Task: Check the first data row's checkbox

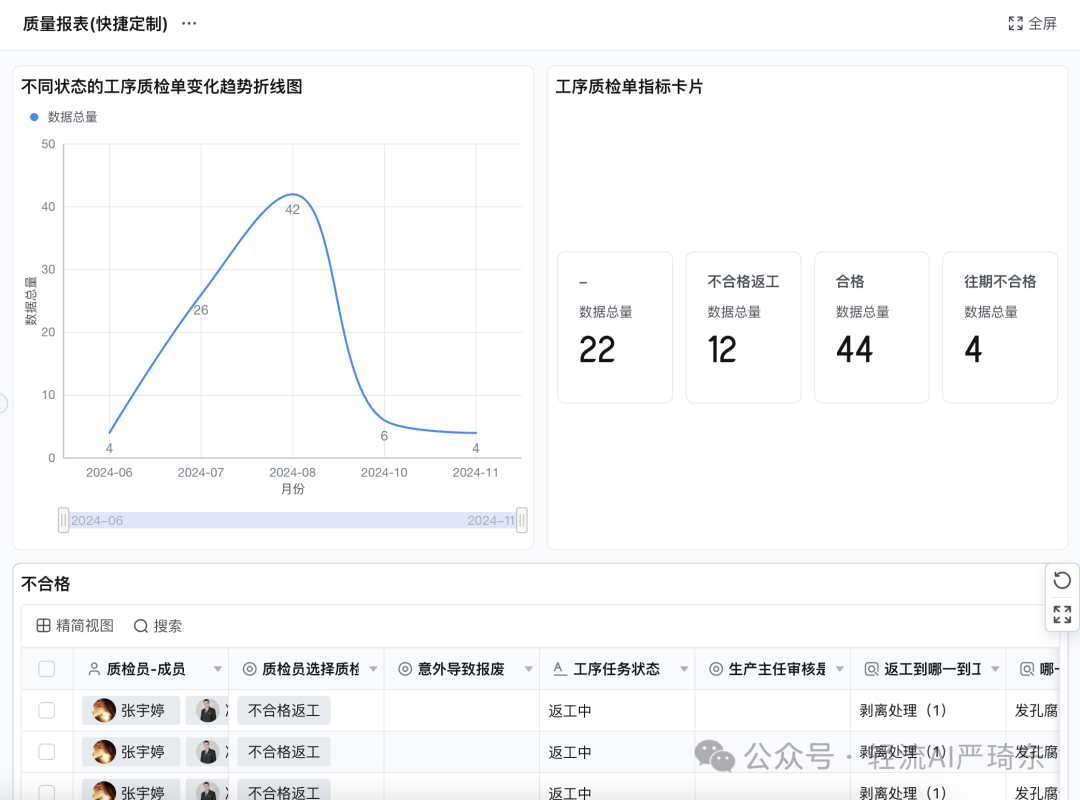Action: (46, 710)
